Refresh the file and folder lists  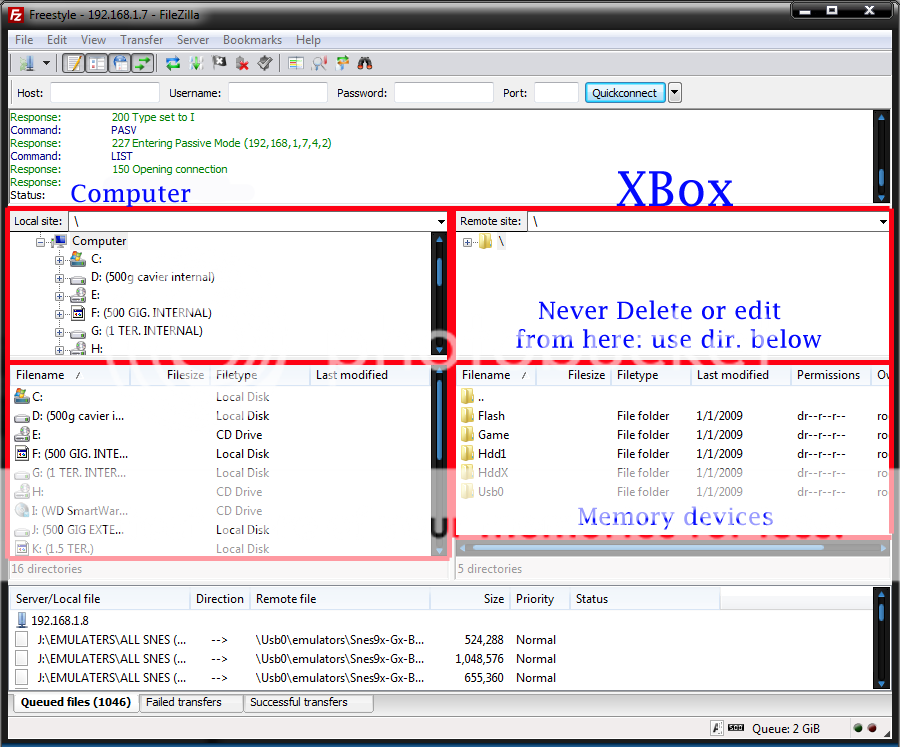(x=173, y=63)
